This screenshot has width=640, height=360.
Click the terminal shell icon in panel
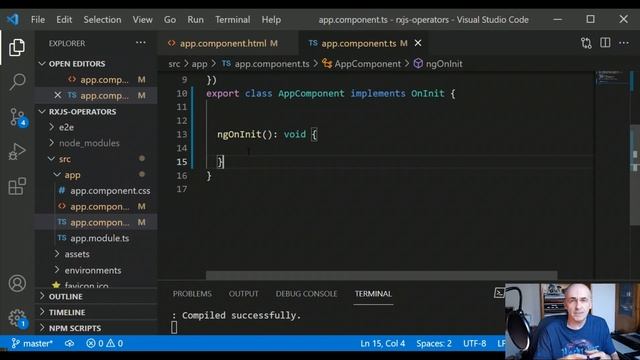tap(499, 293)
